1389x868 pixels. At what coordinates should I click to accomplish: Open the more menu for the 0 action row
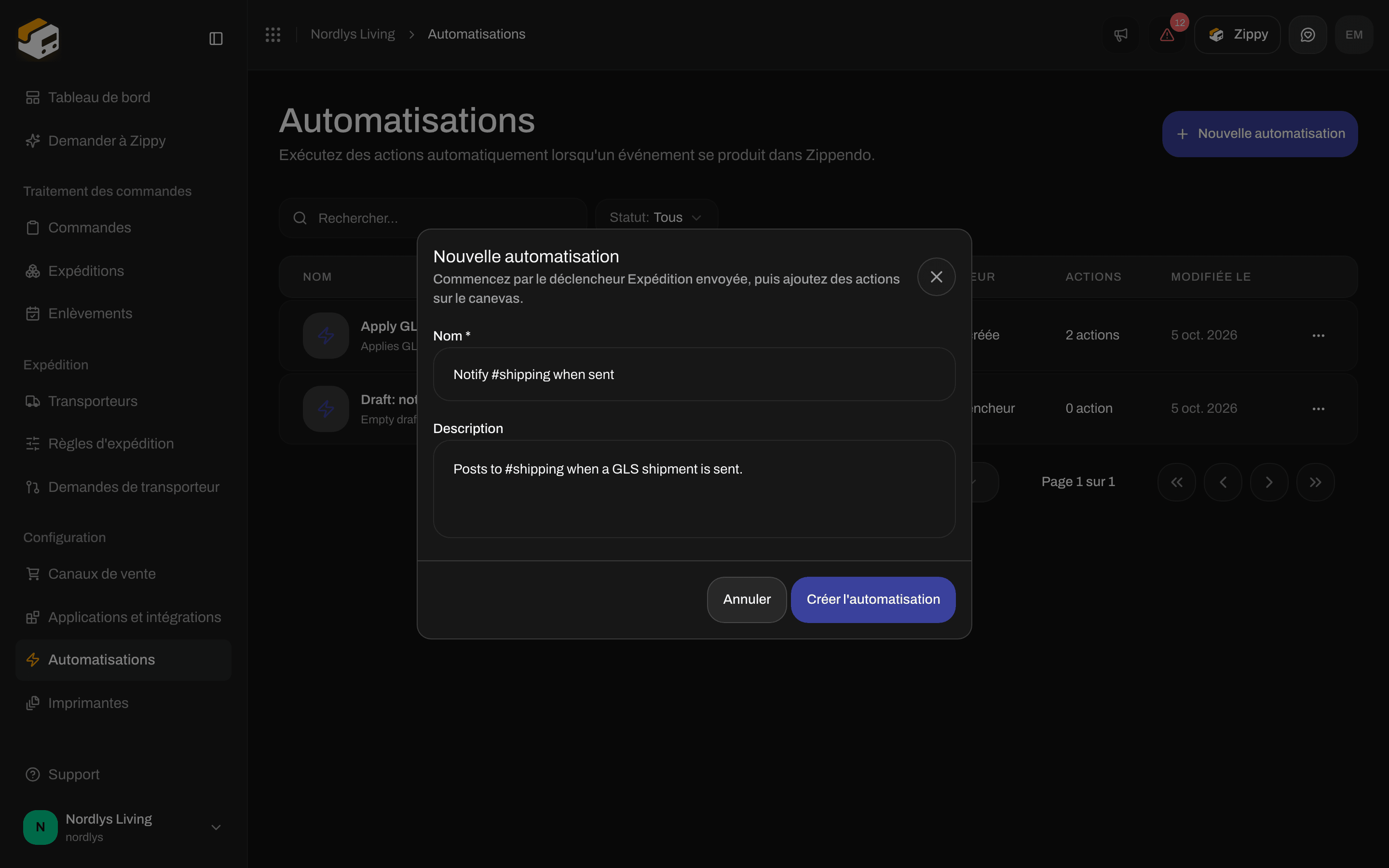(x=1319, y=409)
